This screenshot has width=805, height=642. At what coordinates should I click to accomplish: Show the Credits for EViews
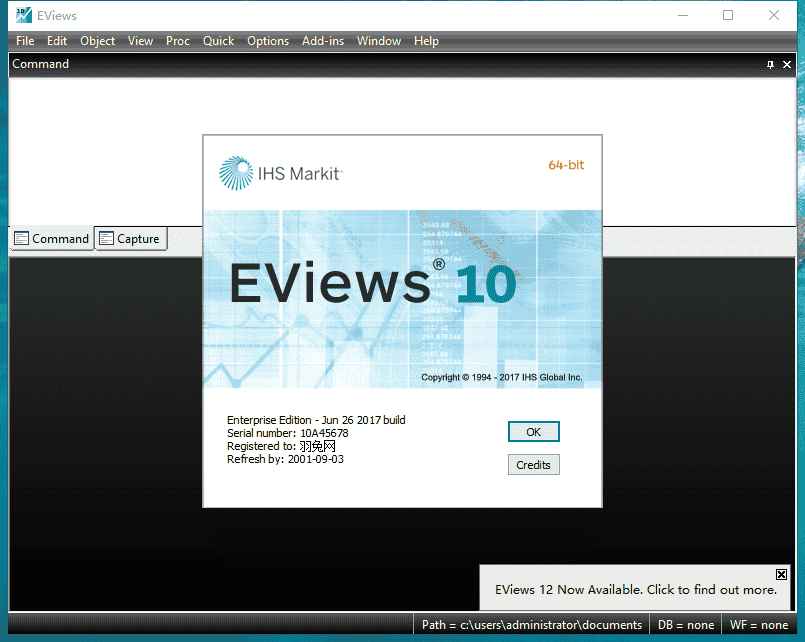coord(533,465)
